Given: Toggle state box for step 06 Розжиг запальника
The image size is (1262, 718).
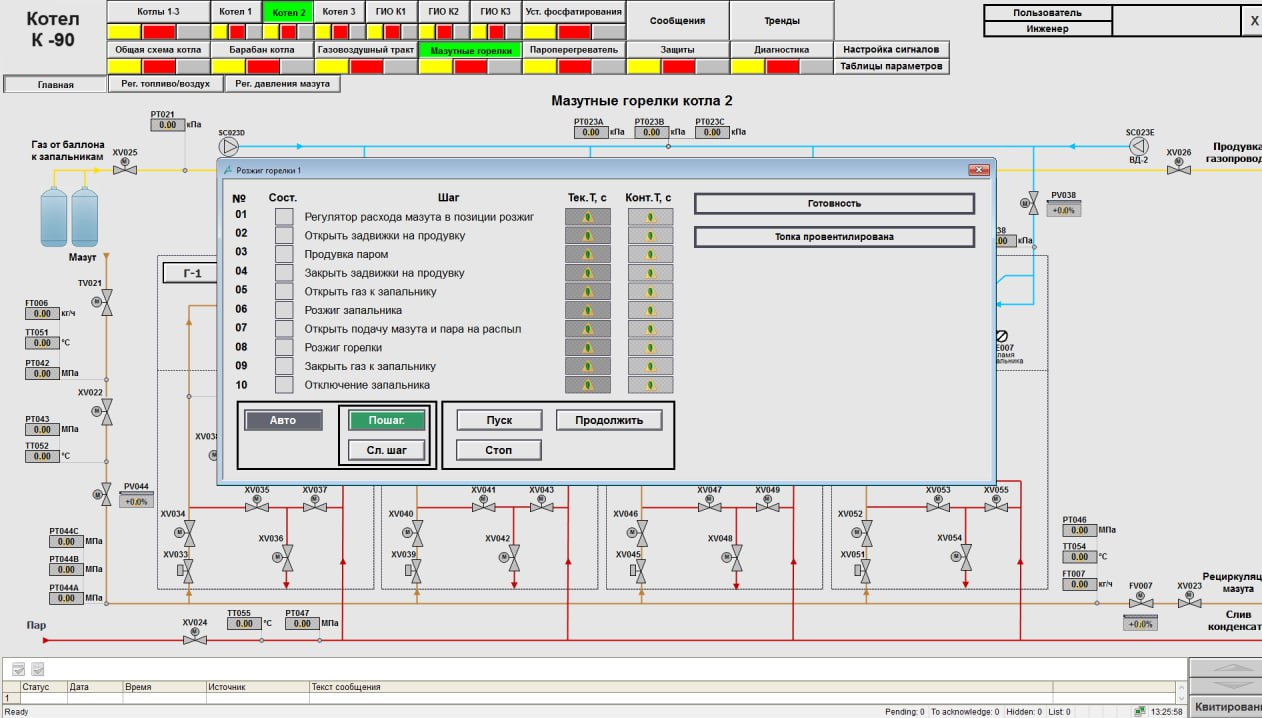Looking at the screenshot, I should pos(284,310).
